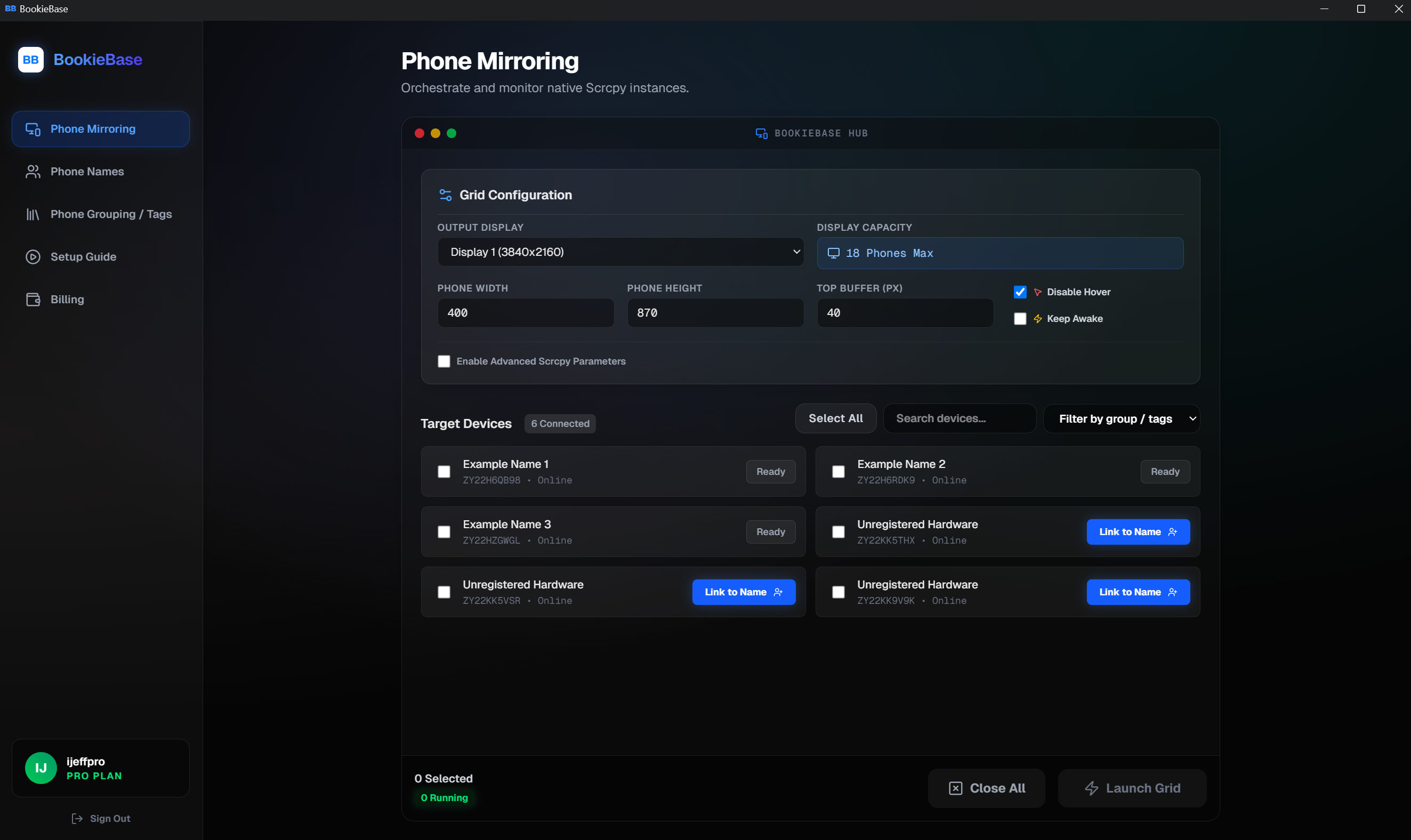Go to Phone Grouping / Tags page
This screenshot has height=840, width=1411.
pyautogui.click(x=101, y=214)
